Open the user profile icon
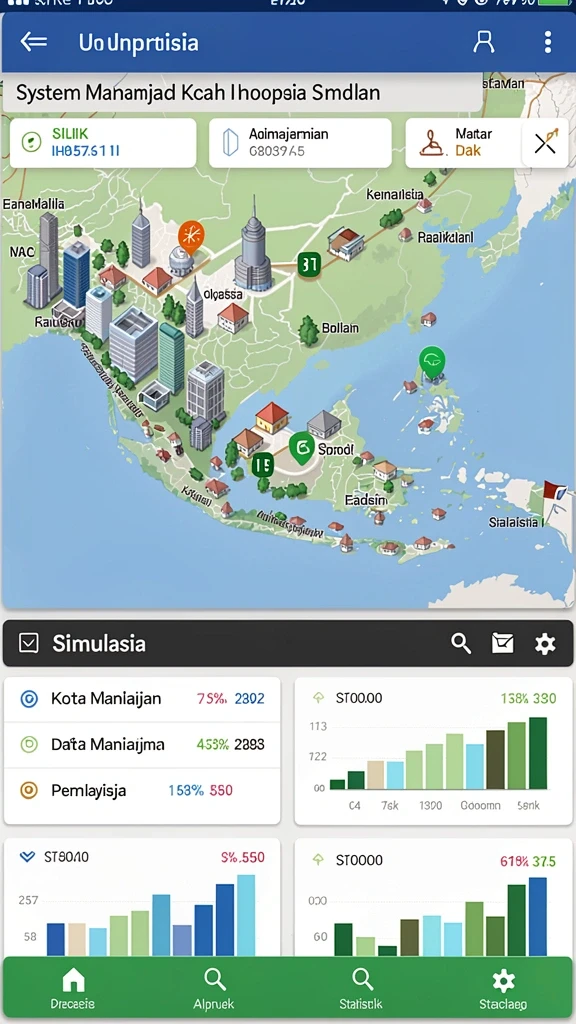The height and width of the screenshot is (1024, 576). point(483,42)
